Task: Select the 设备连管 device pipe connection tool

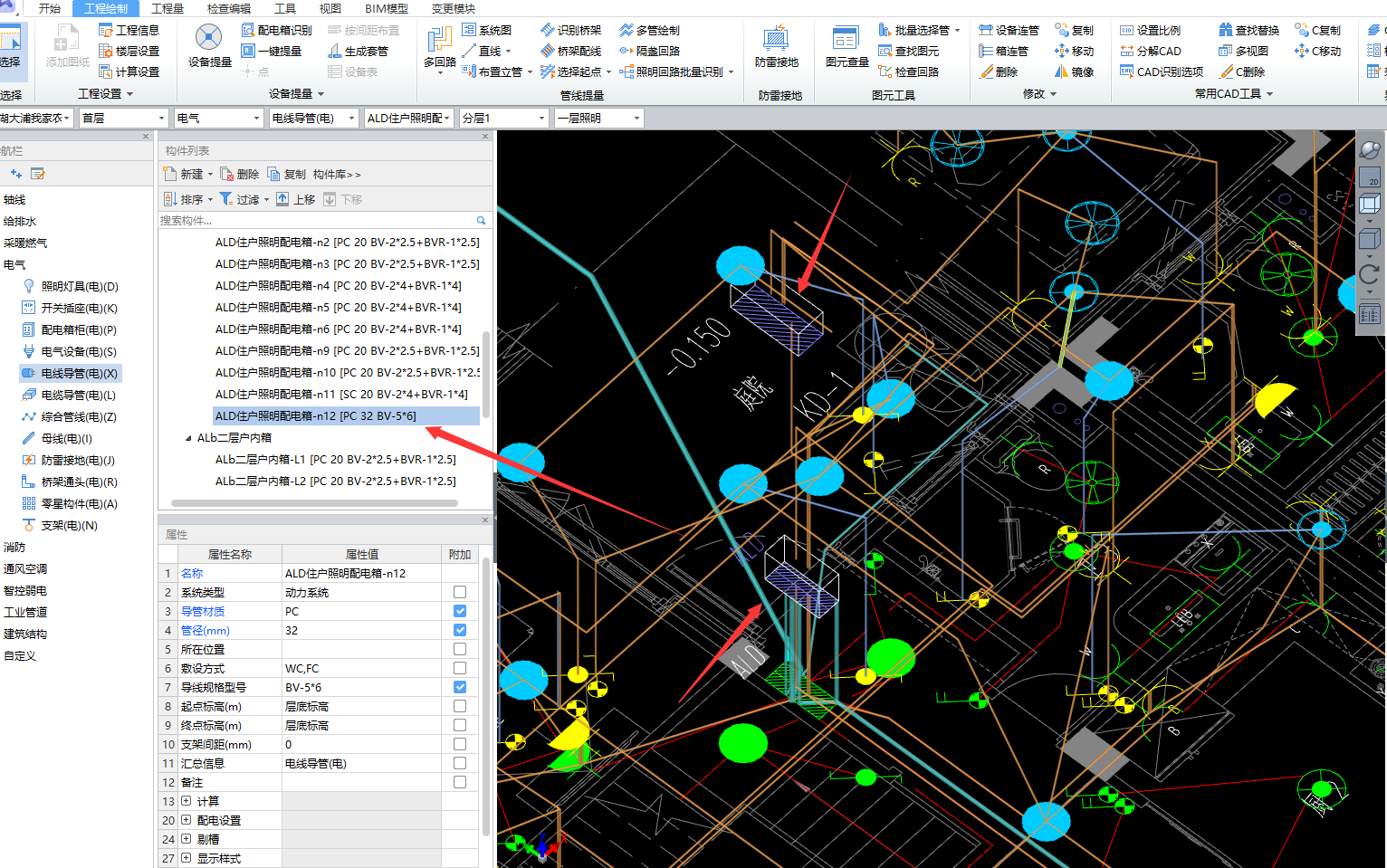Action: tap(1009, 30)
